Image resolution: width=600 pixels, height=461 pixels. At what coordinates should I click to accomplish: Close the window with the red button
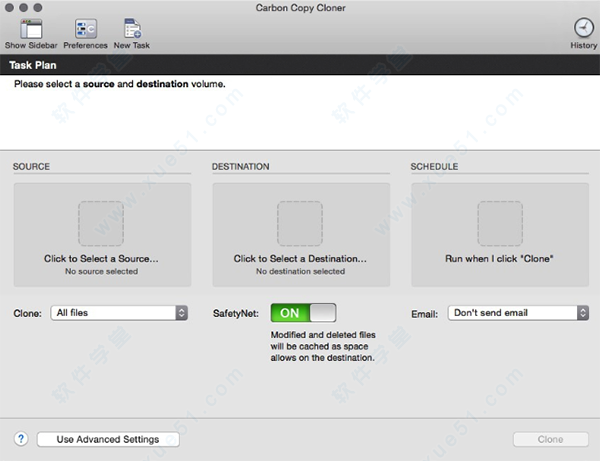pyautogui.click(x=10, y=7)
